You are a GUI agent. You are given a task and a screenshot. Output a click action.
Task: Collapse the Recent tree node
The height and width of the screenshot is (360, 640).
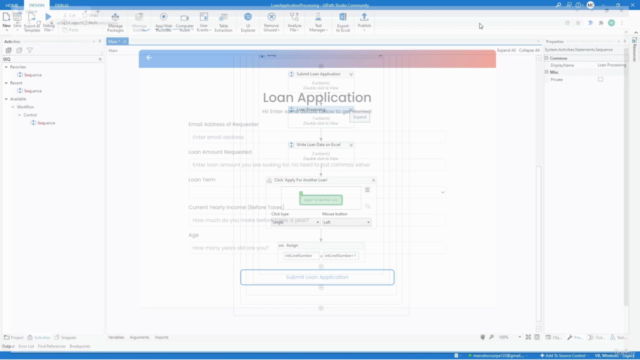(x=6, y=83)
